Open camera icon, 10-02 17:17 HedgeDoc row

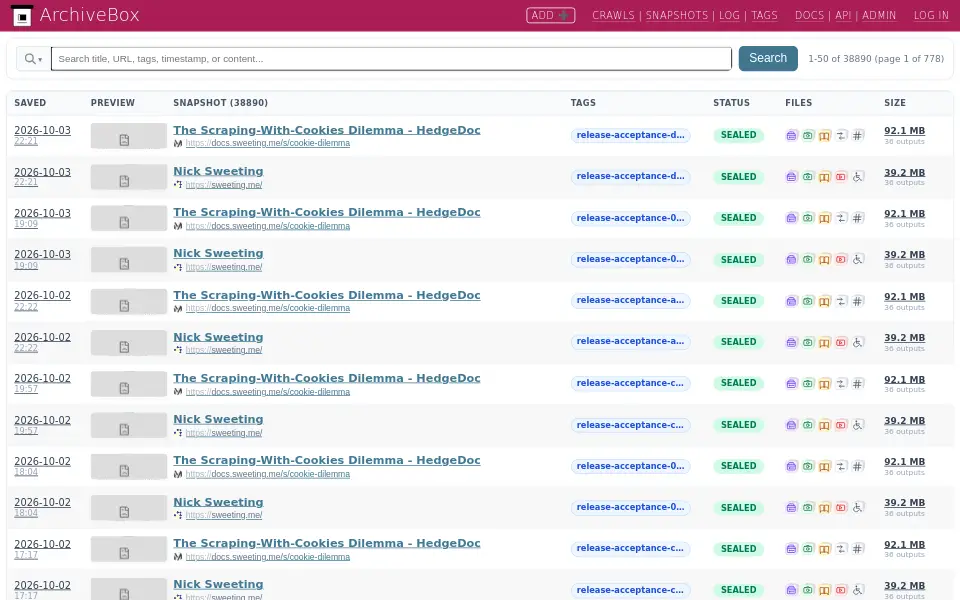[x=808, y=549]
